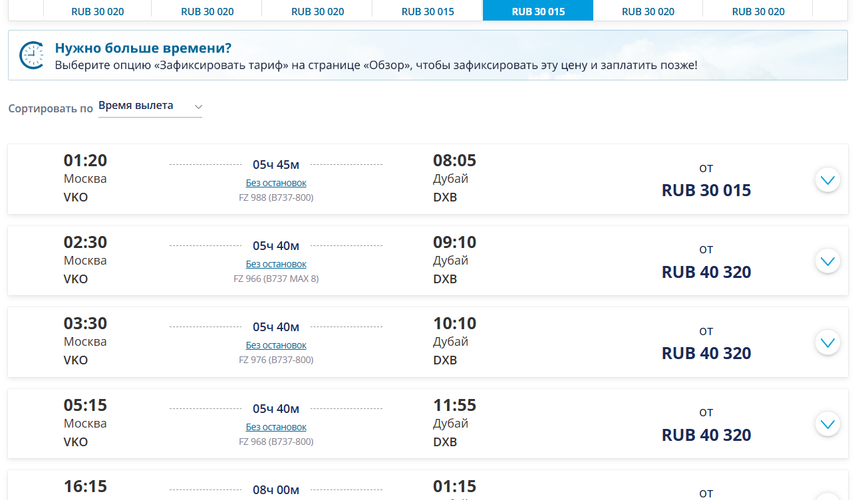Select the RUB 40 320 price on 05:15 flight

point(706,435)
